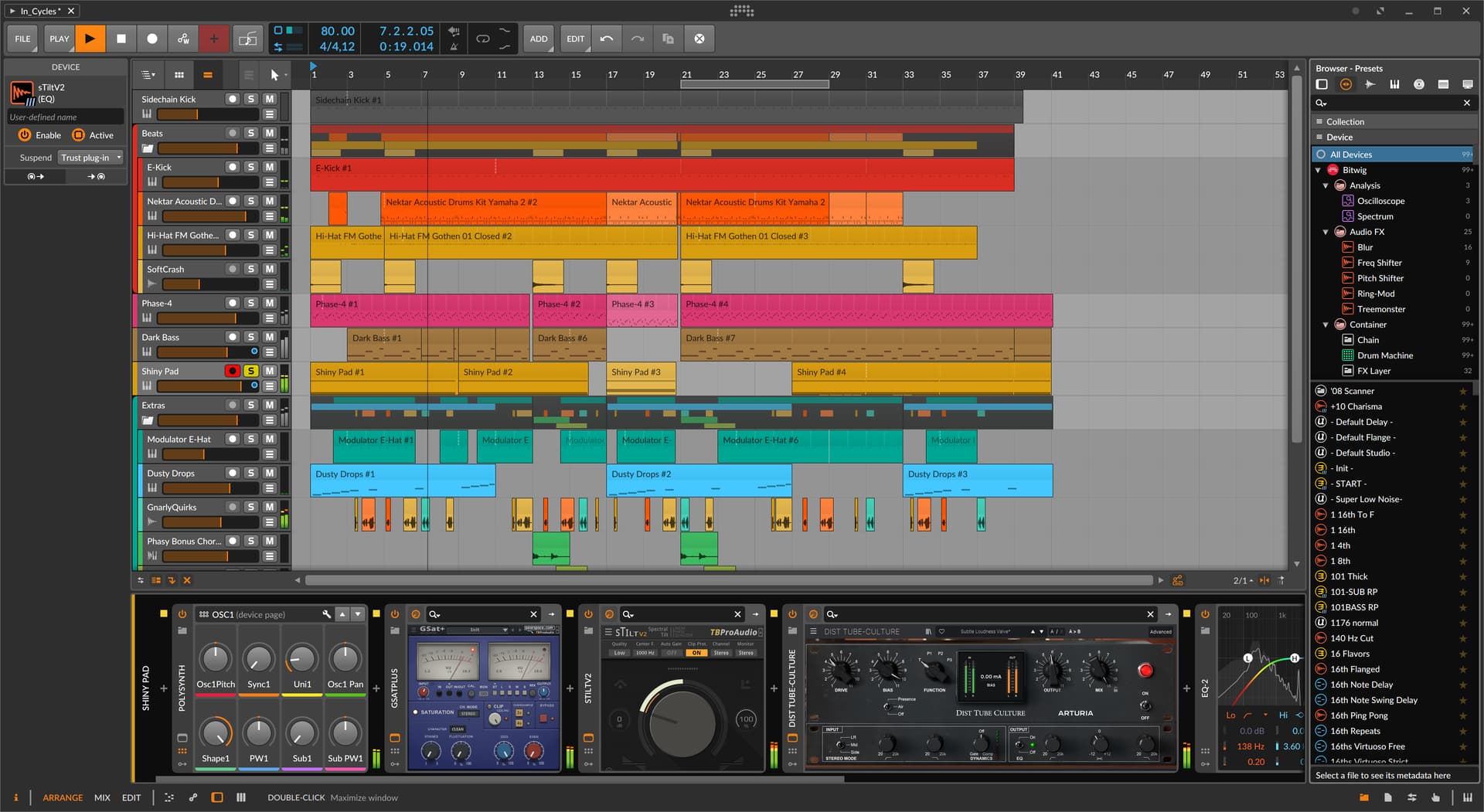Collapse the Audio FX tree node
The image size is (1484, 812).
pos(1326,232)
